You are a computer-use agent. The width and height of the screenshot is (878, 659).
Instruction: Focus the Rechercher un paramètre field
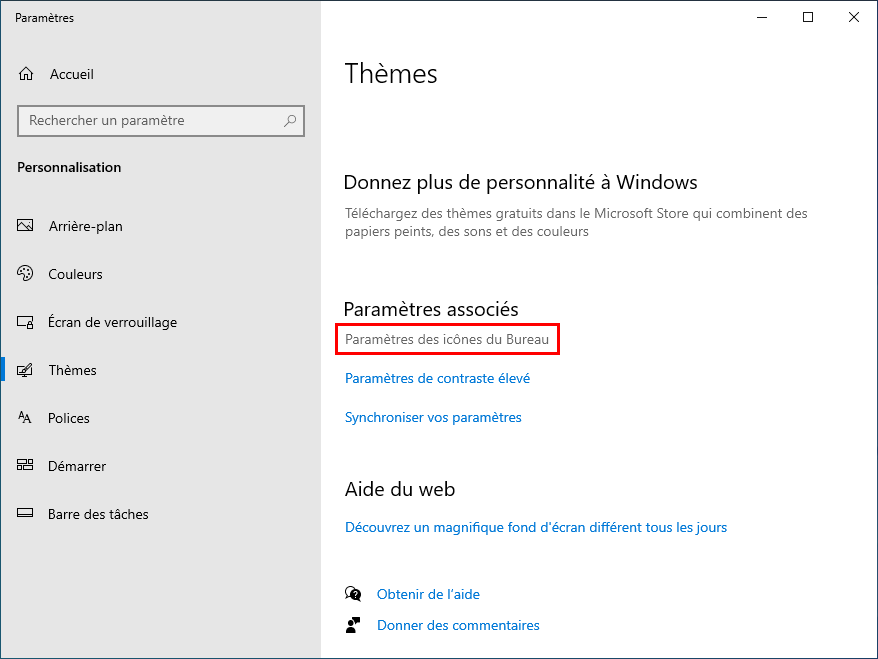[161, 120]
